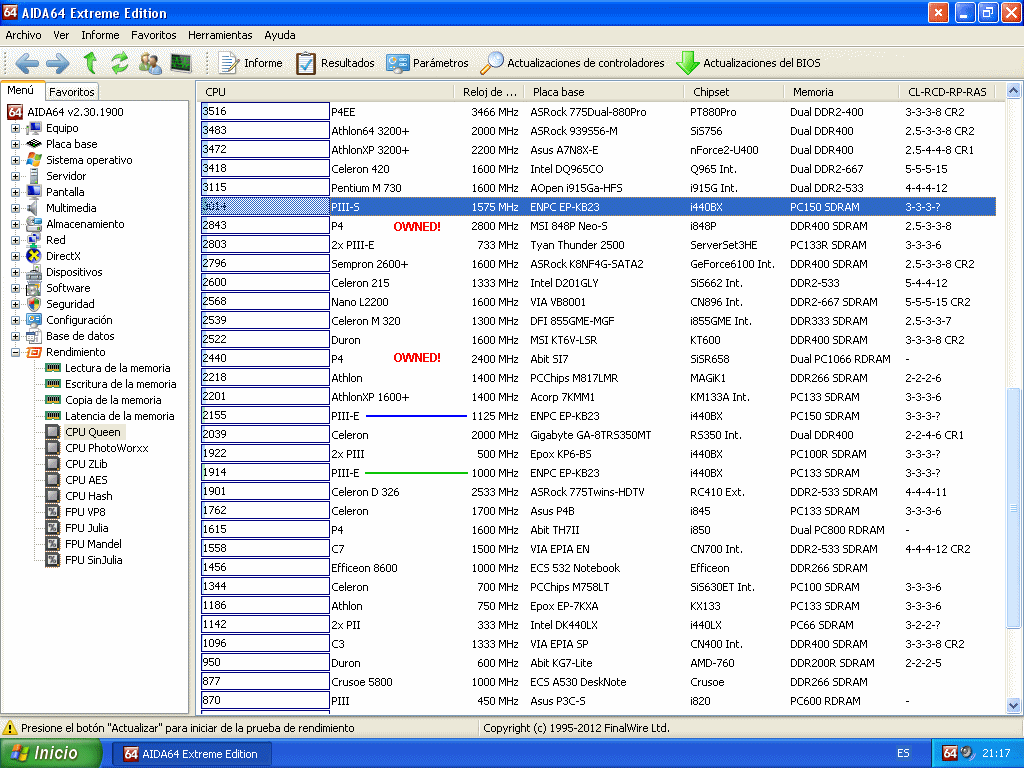
Task: Open the Resultados toolbar button
Action: tap(335, 63)
